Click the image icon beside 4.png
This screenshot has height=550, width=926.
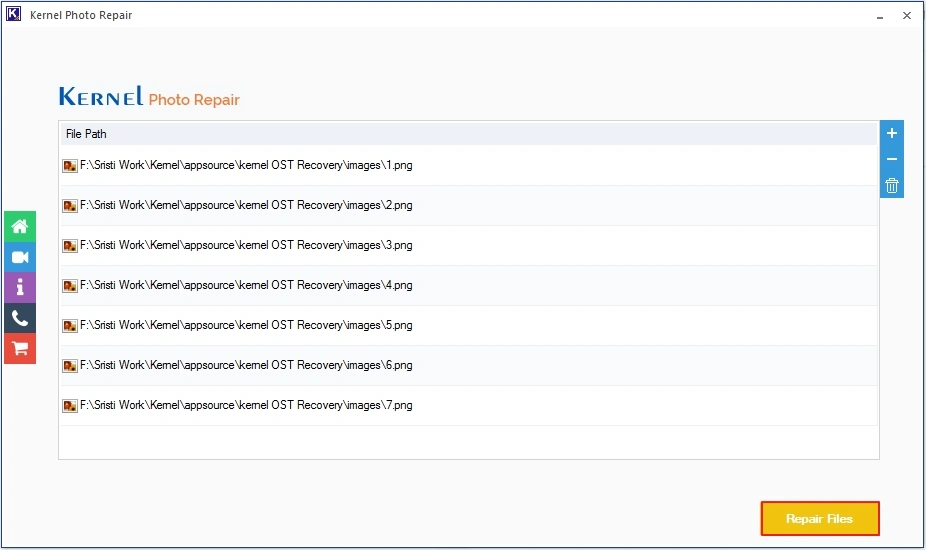(70, 286)
